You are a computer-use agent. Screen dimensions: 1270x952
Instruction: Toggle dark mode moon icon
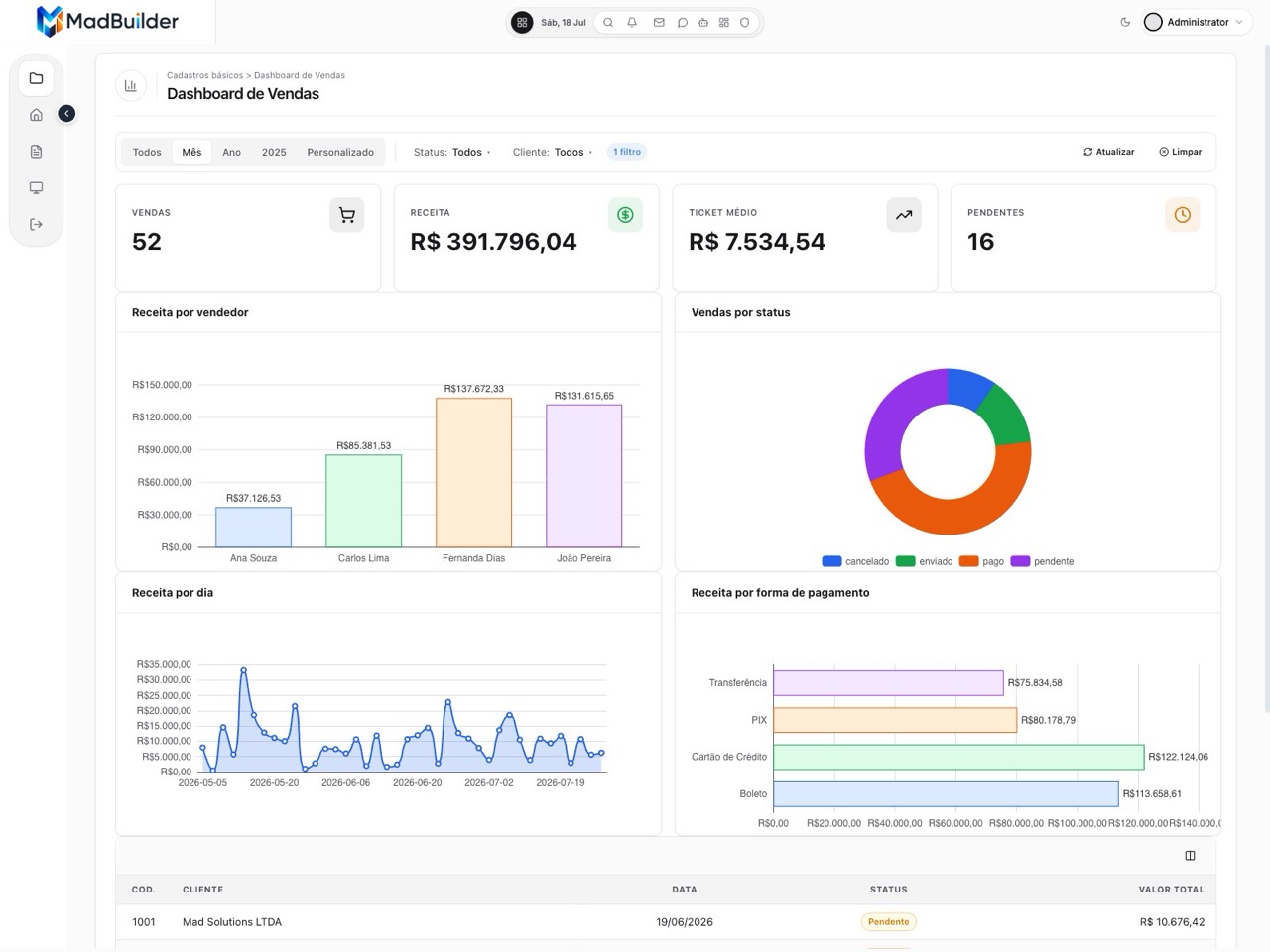[1125, 22]
